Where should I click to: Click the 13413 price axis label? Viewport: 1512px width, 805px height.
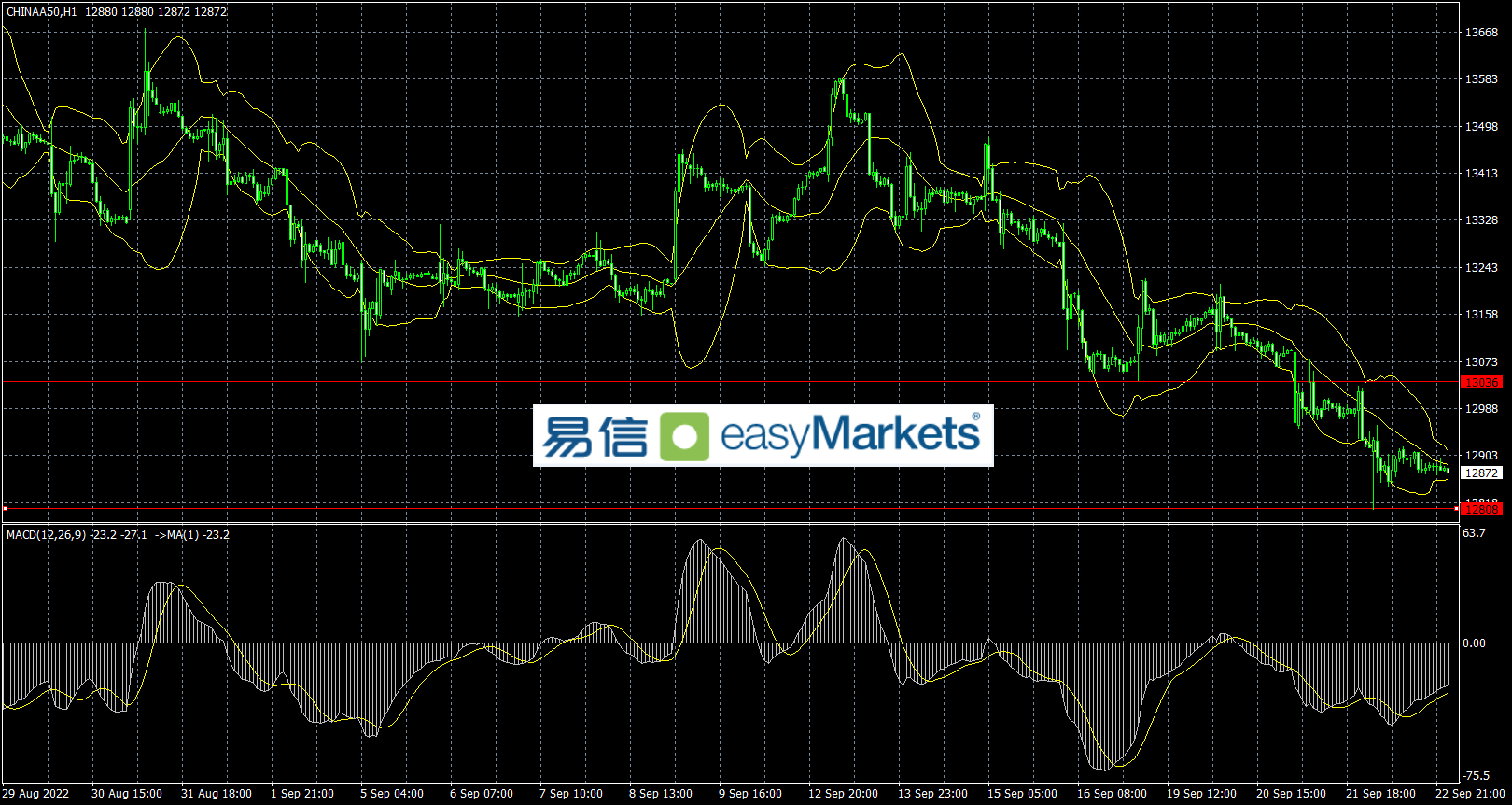1481,174
